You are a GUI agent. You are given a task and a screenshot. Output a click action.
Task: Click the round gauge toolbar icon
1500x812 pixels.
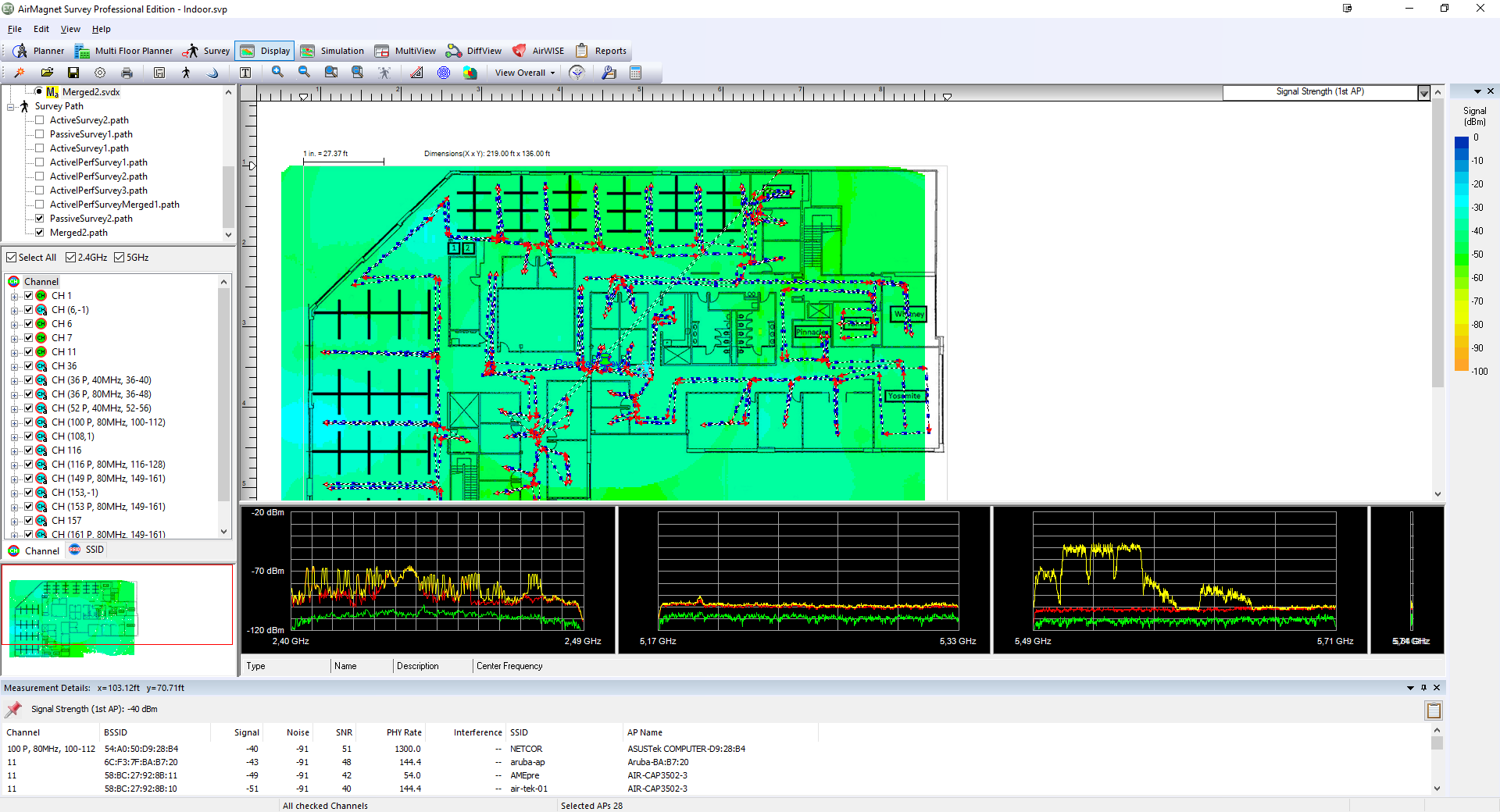tap(577, 73)
